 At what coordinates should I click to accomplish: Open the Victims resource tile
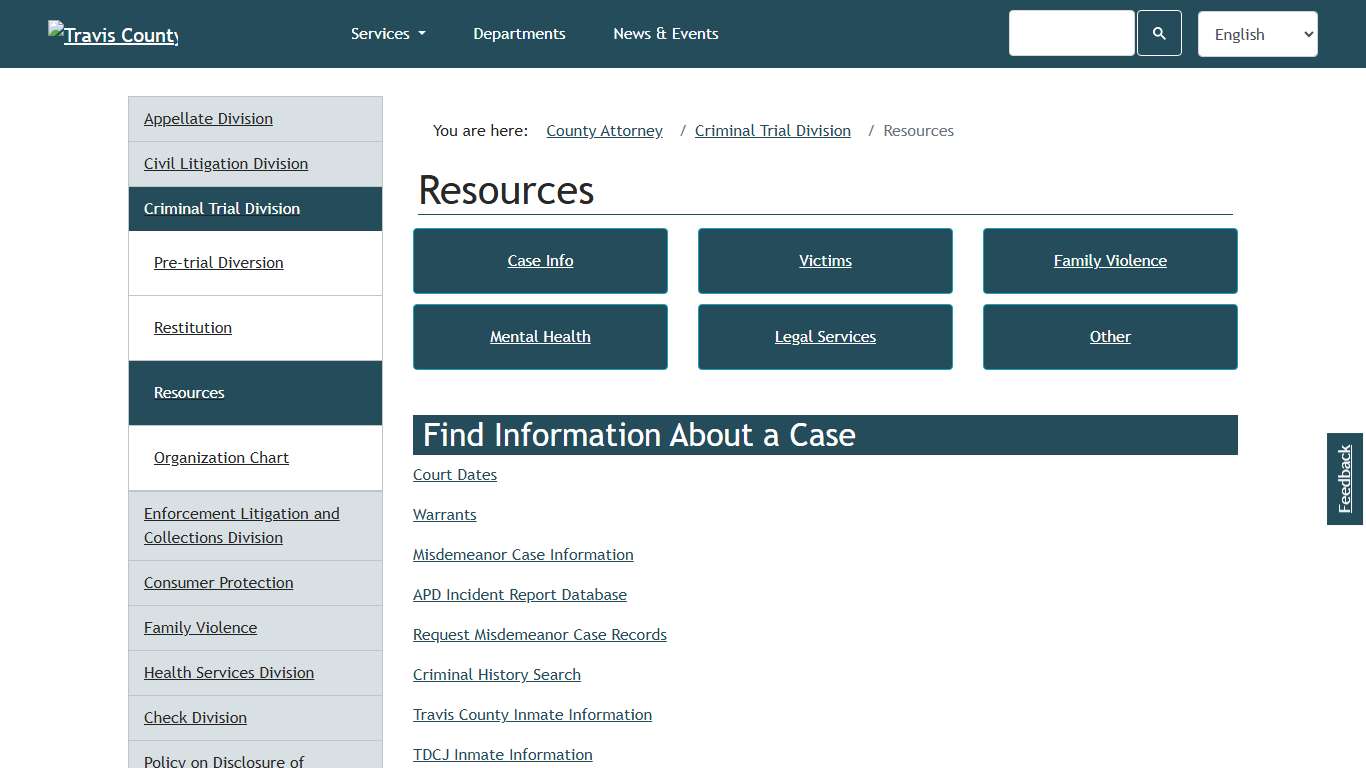click(x=825, y=260)
